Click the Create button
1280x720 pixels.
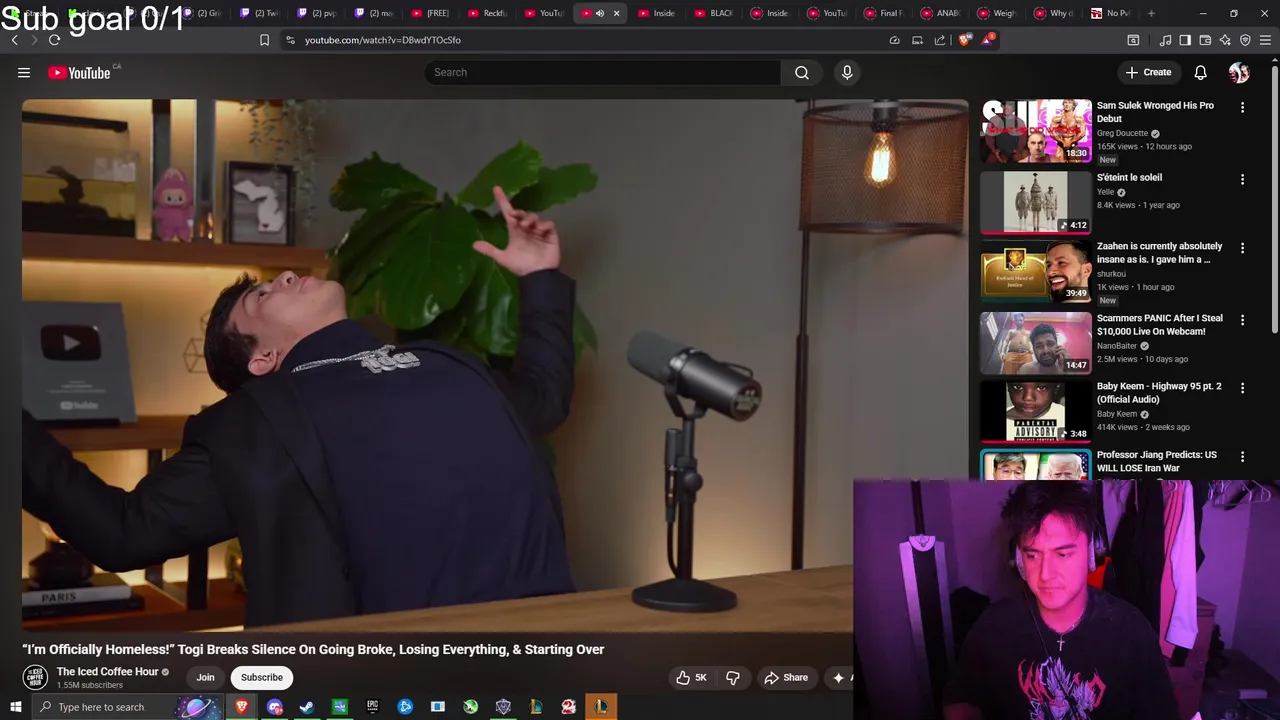tap(1148, 72)
